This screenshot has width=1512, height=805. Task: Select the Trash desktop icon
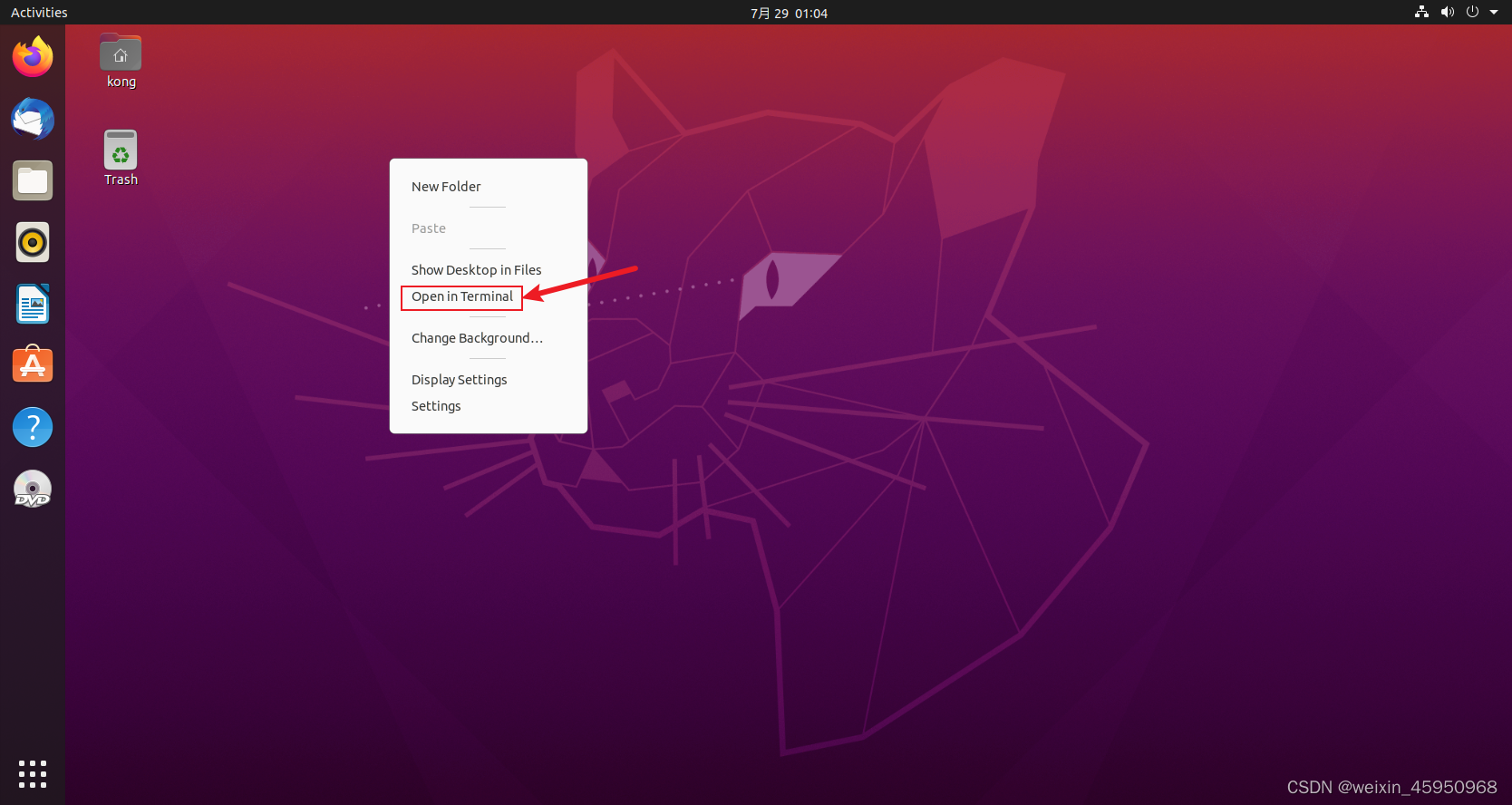pyautogui.click(x=121, y=159)
